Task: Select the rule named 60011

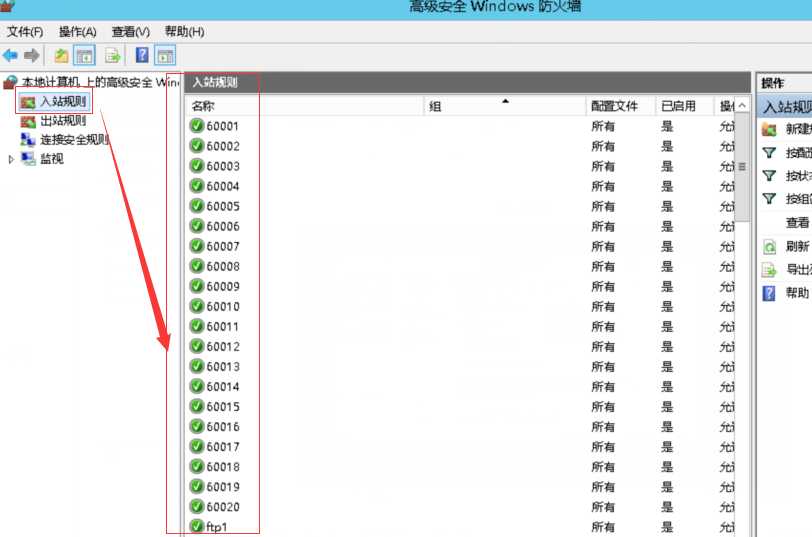Action: tap(223, 327)
